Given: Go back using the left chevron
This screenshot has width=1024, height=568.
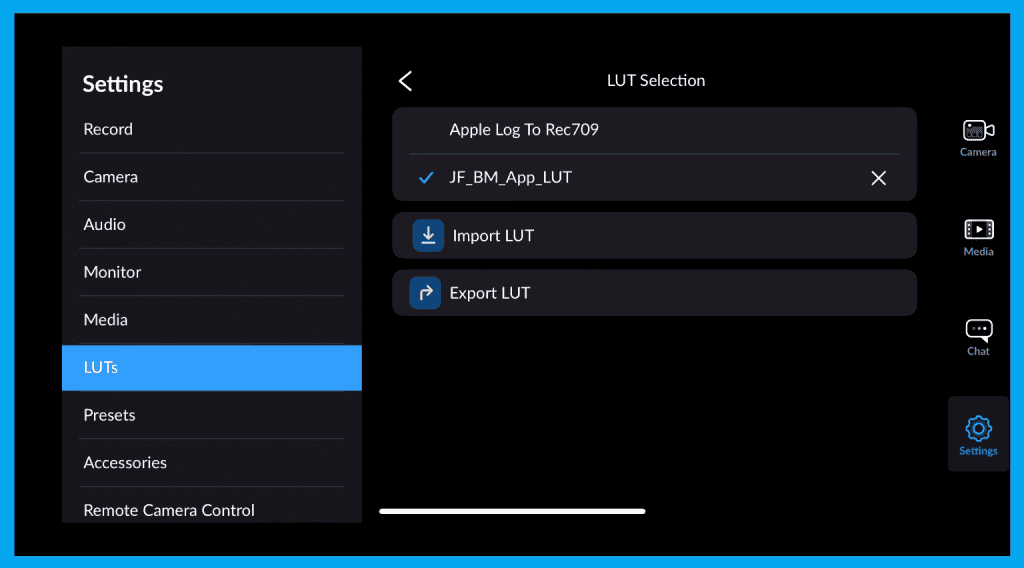Looking at the screenshot, I should (x=405, y=81).
